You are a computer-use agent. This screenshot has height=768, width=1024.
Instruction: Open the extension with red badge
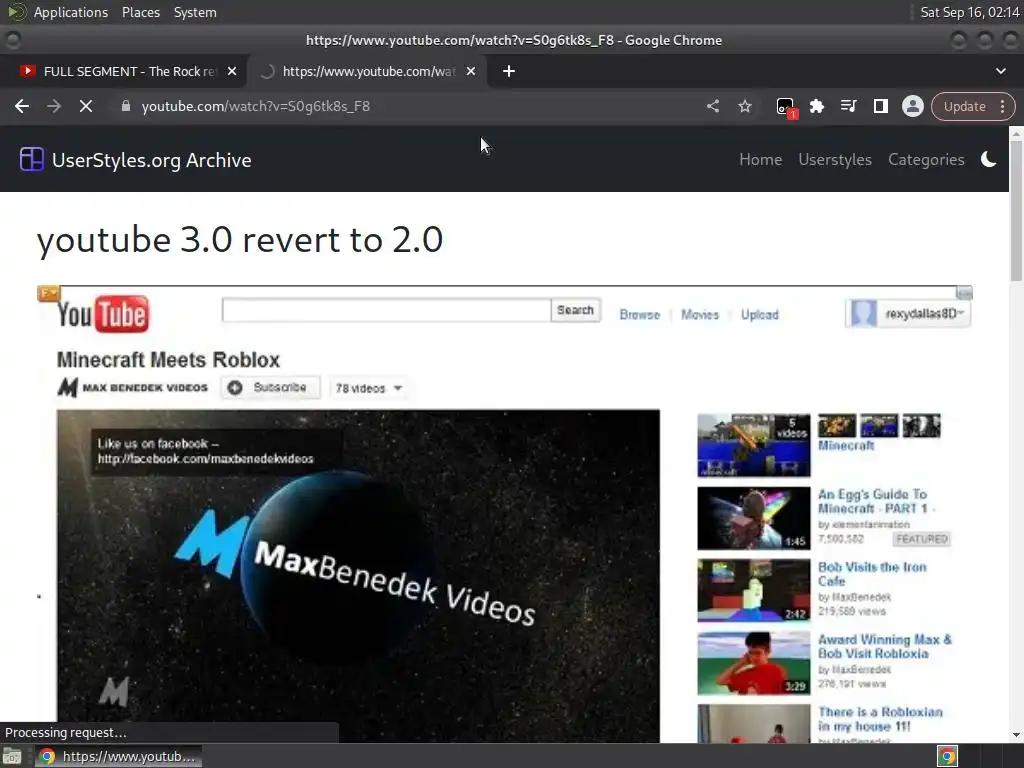[786, 107]
